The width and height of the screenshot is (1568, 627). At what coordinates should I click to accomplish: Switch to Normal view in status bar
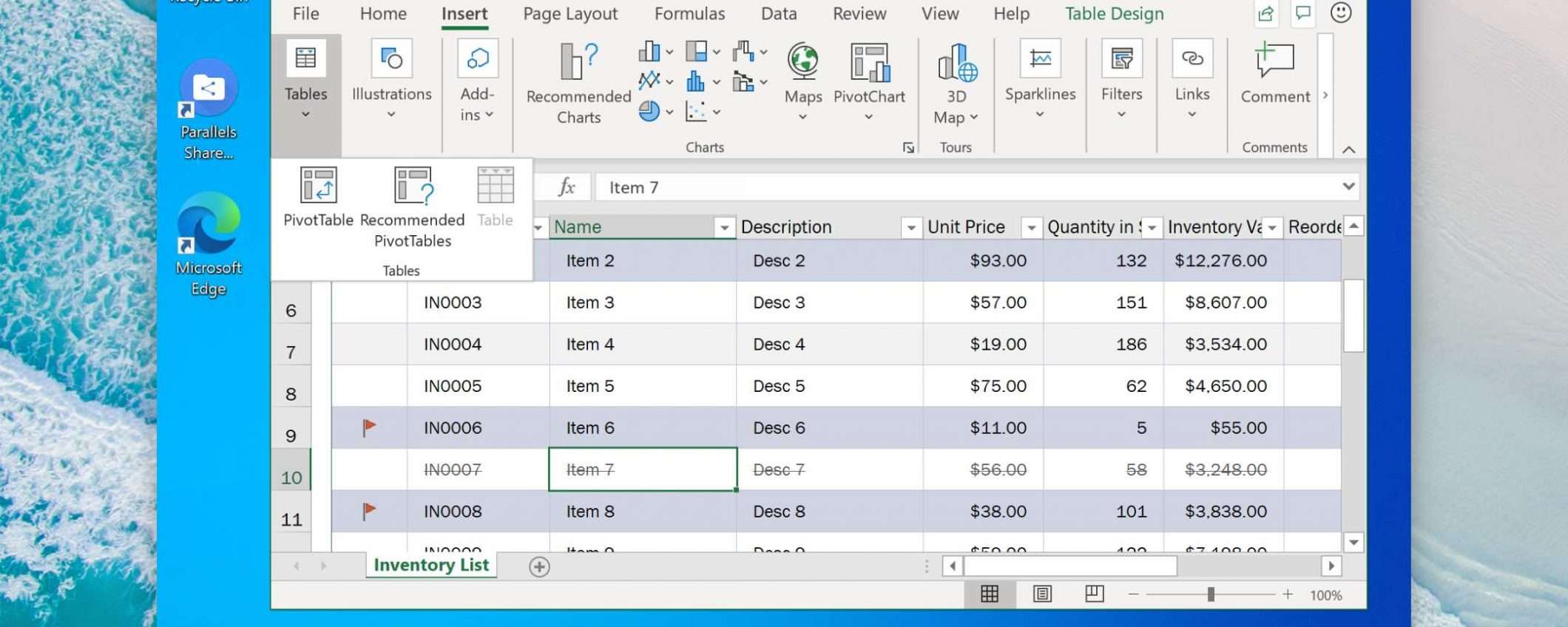pos(990,594)
